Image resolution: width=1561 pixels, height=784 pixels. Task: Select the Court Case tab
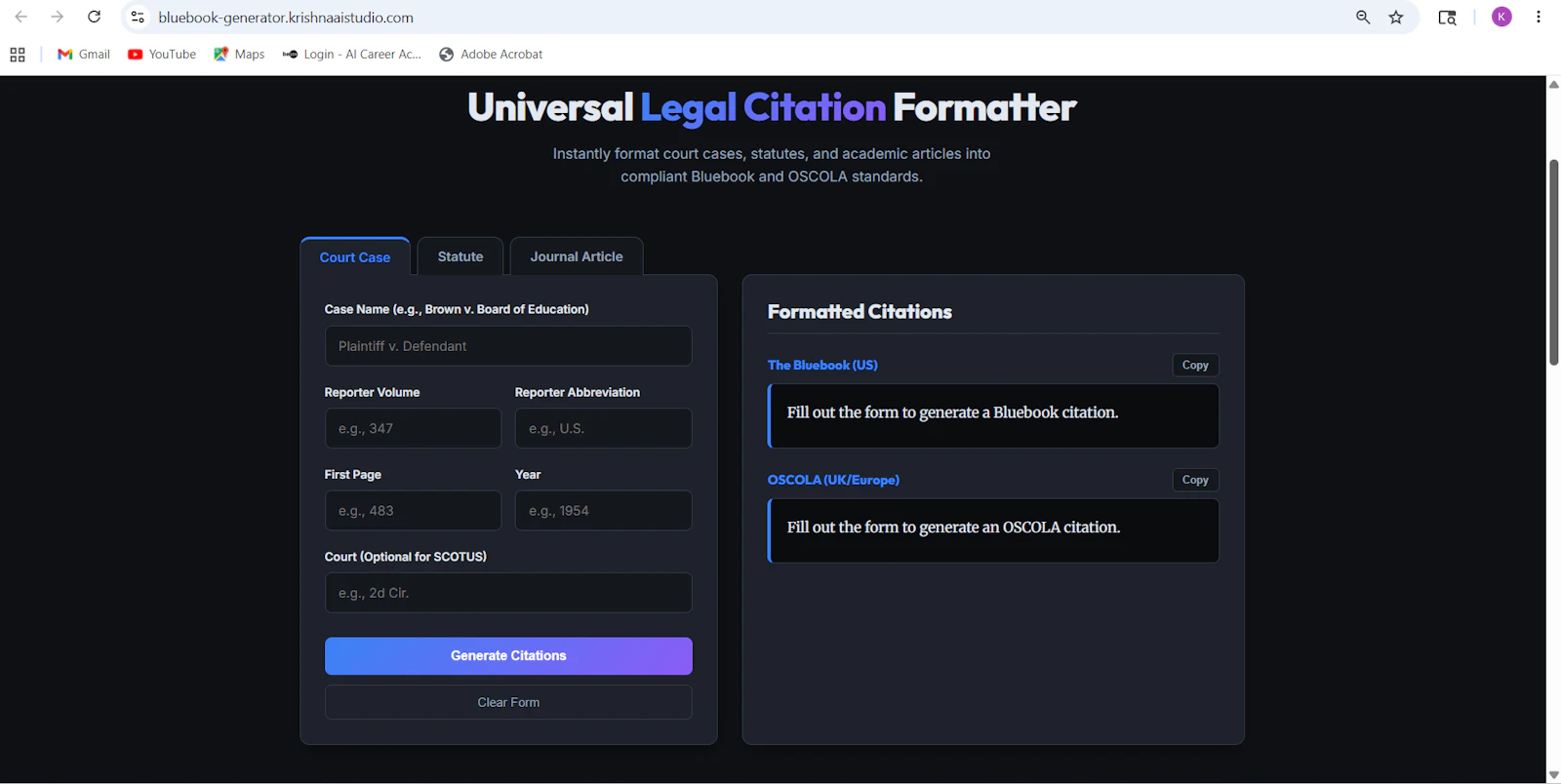(355, 257)
